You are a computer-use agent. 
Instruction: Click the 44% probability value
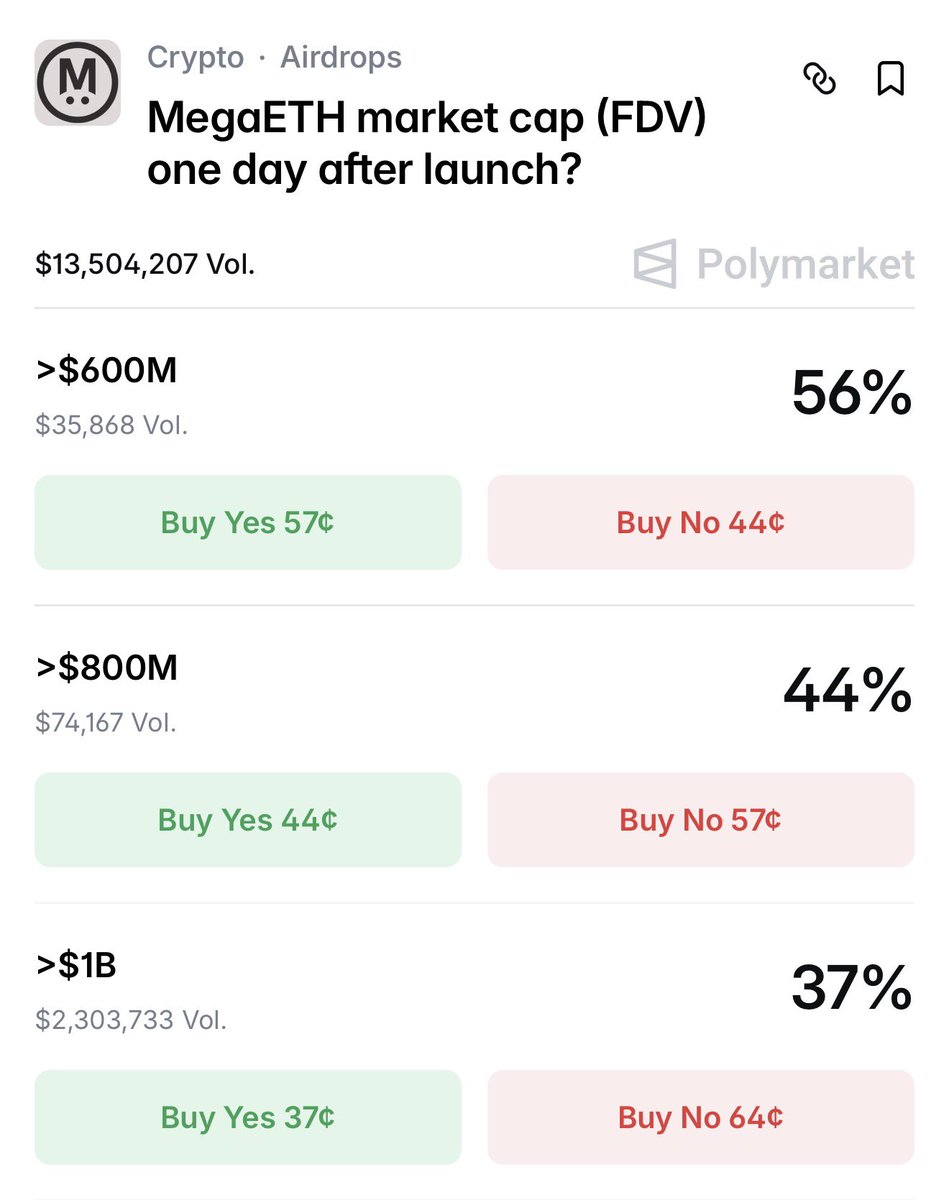point(847,690)
